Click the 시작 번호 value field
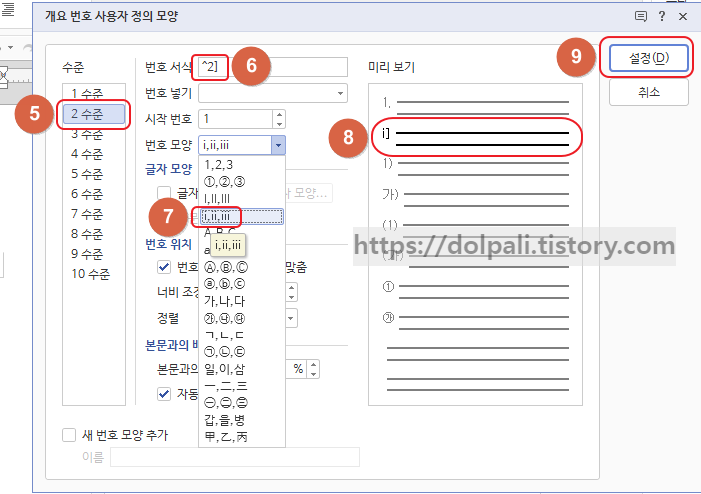This screenshot has height=494, width=701. click(236, 119)
